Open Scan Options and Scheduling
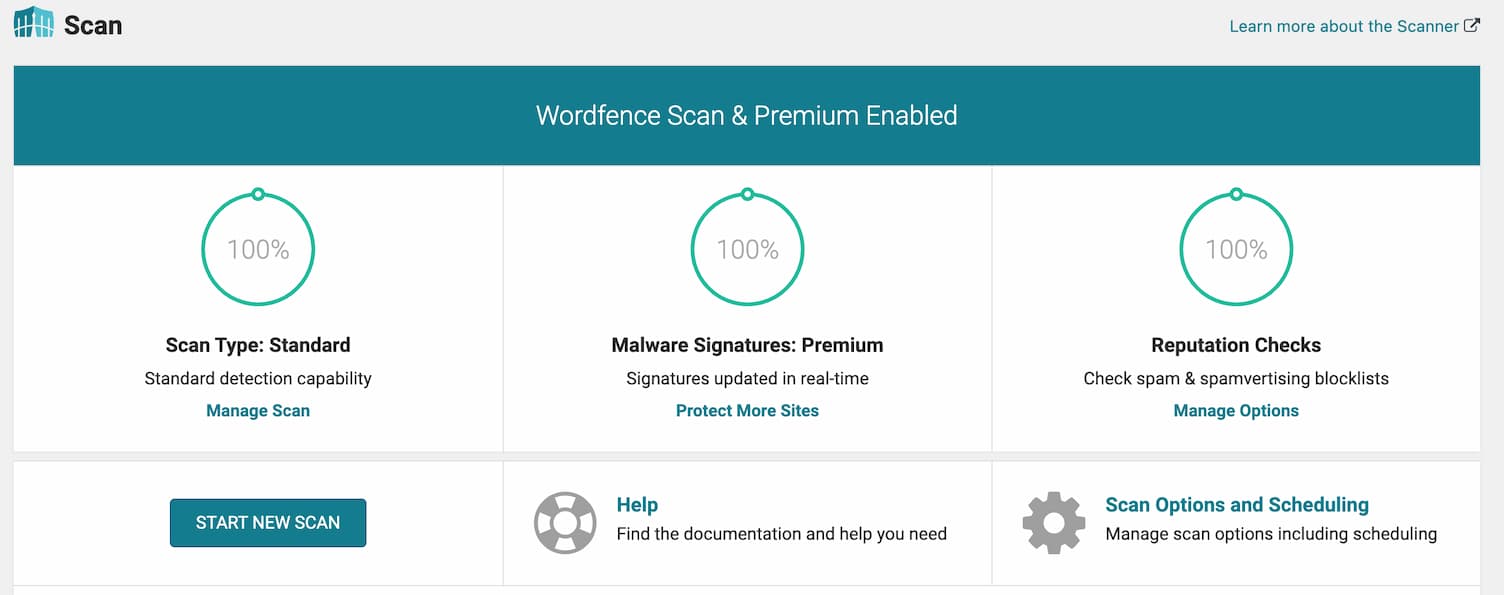 tap(1237, 504)
